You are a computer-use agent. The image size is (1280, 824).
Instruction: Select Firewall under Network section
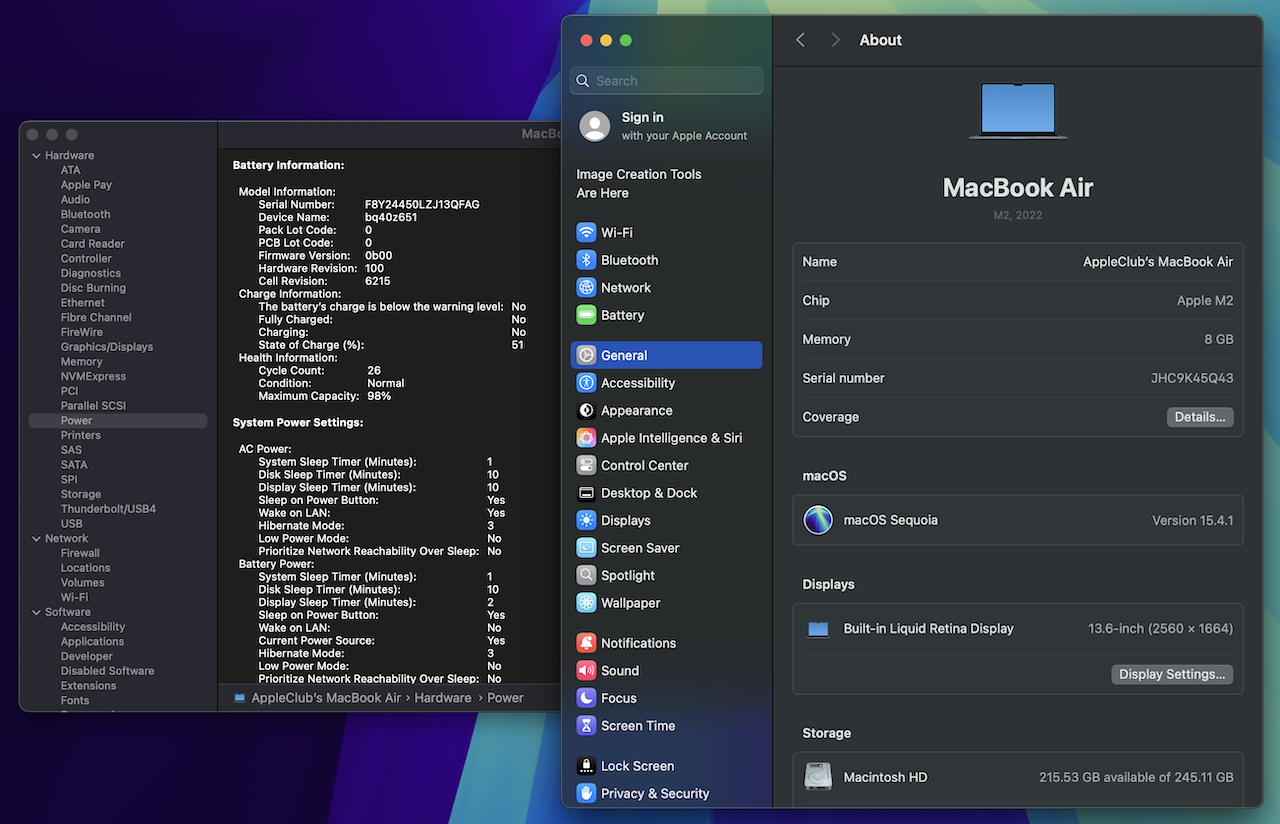80,553
